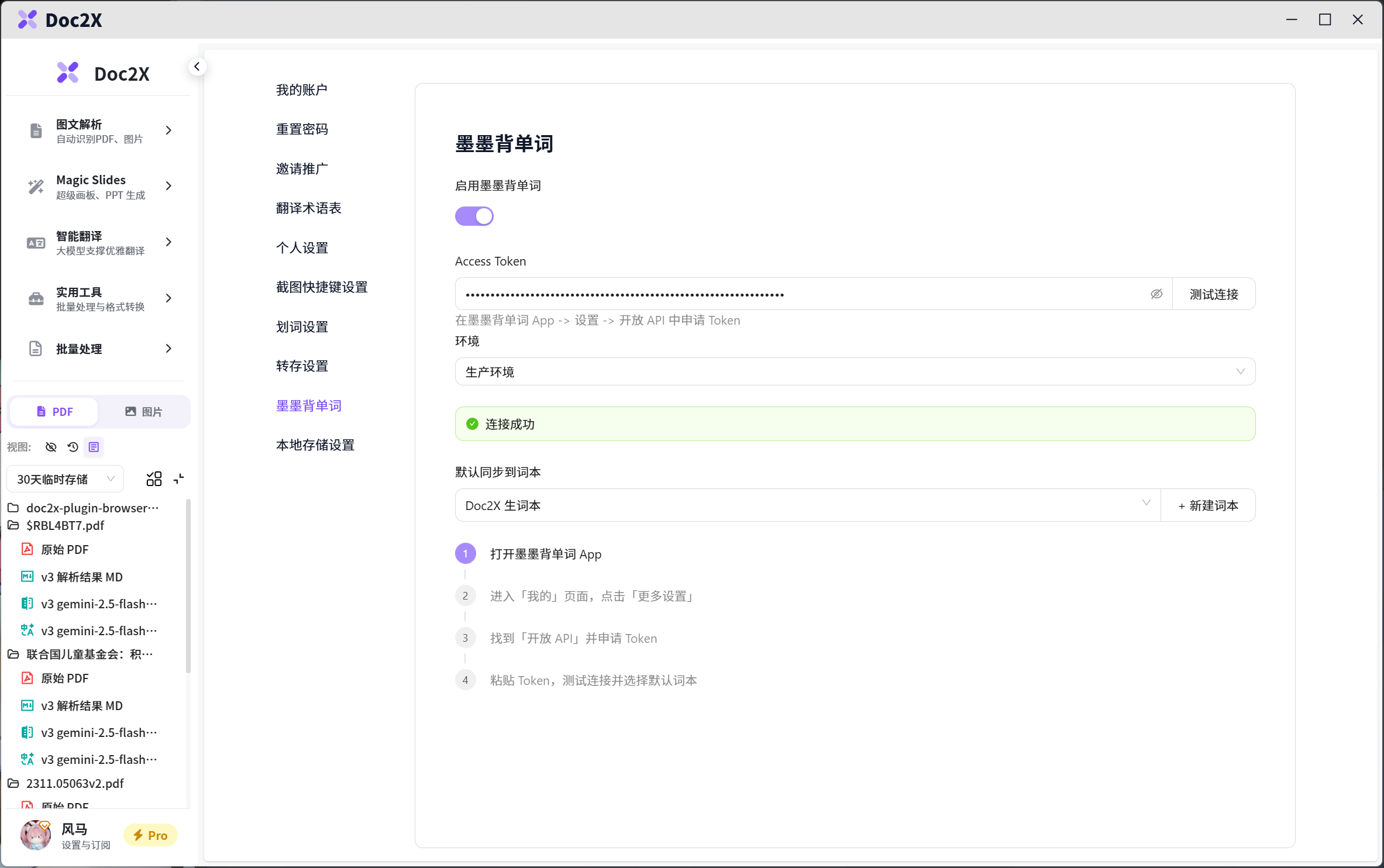Expand the 30天临时存储 storage selector
Screen dimensions: 1384x868
click(x=64, y=478)
